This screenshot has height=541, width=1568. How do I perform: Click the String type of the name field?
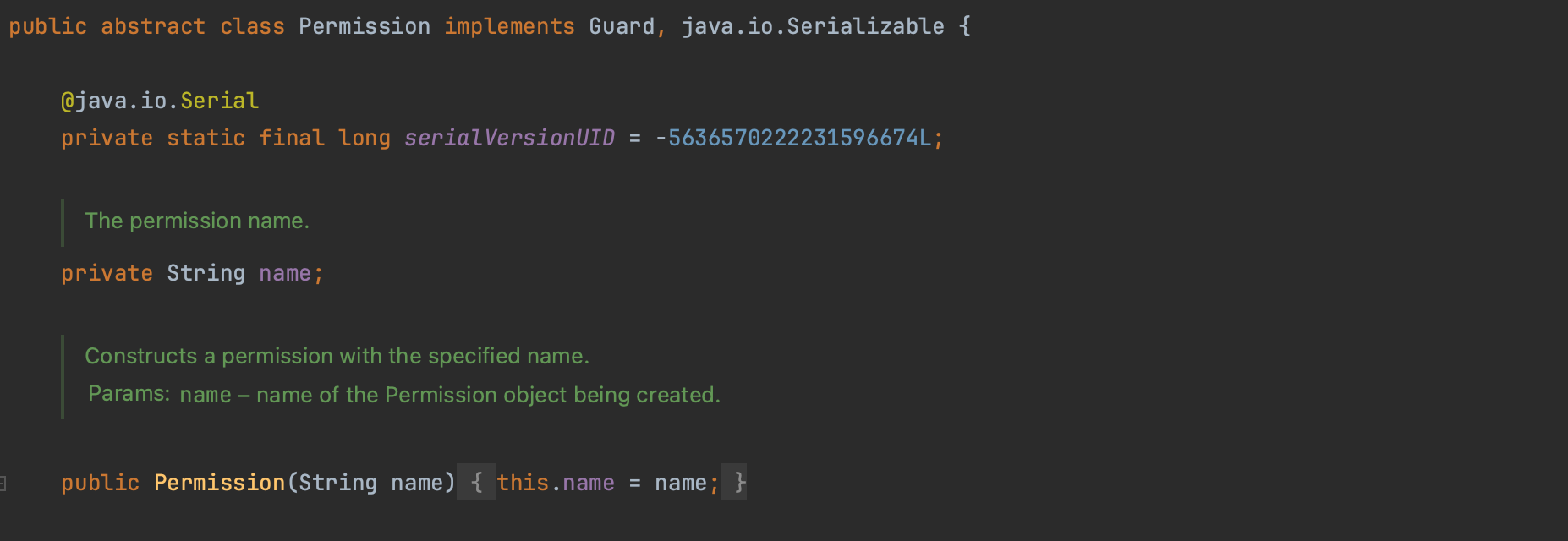coord(206,273)
